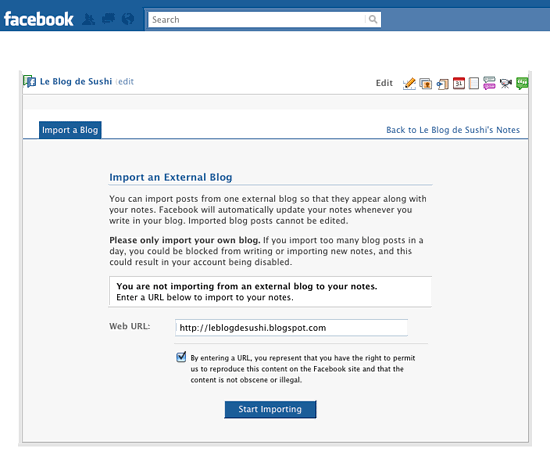Open messages icon in Facebook header

[108, 19]
